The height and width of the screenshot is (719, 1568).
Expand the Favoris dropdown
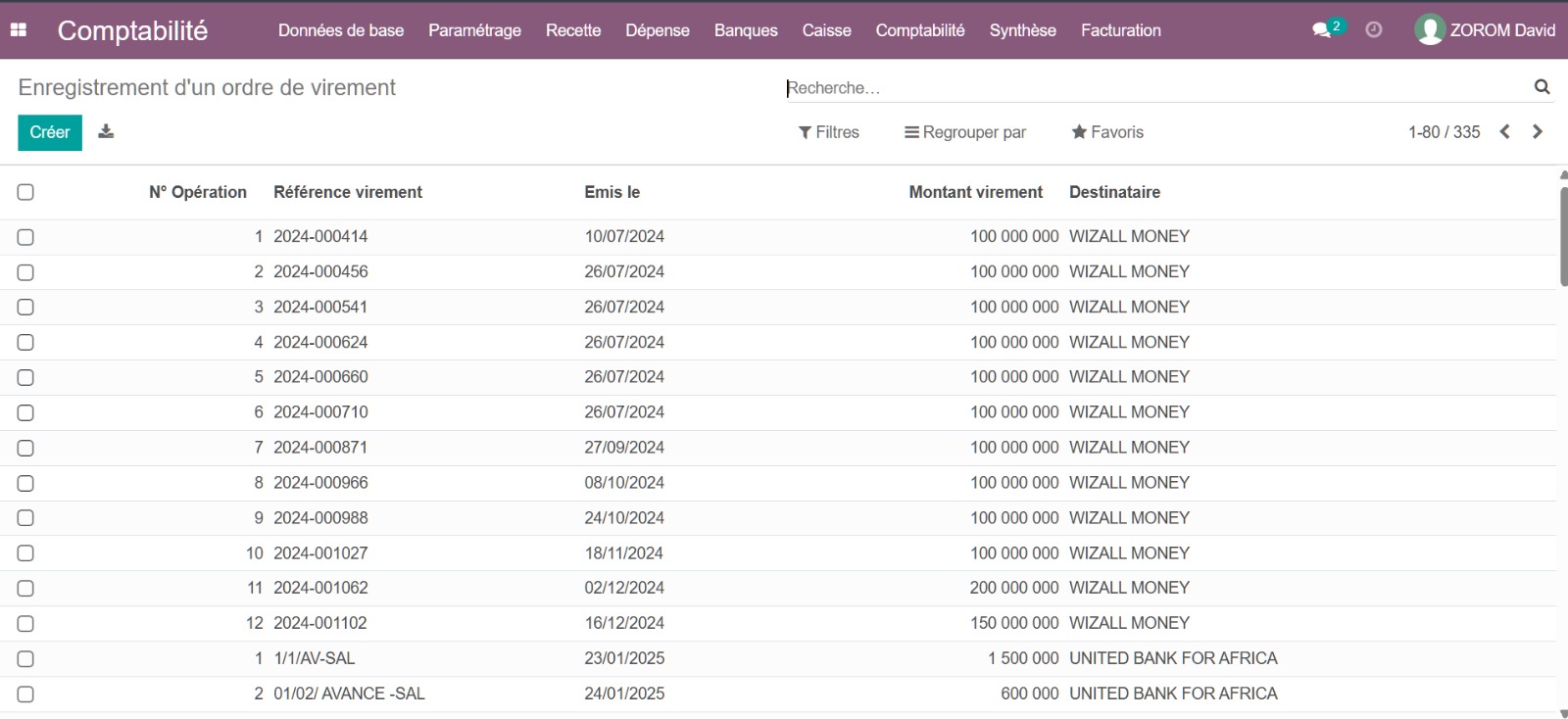pyautogui.click(x=1107, y=132)
